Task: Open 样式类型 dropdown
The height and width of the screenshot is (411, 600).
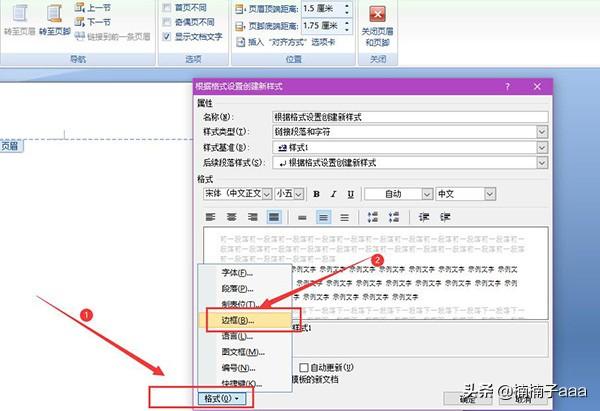Action: (x=542, y=132)
